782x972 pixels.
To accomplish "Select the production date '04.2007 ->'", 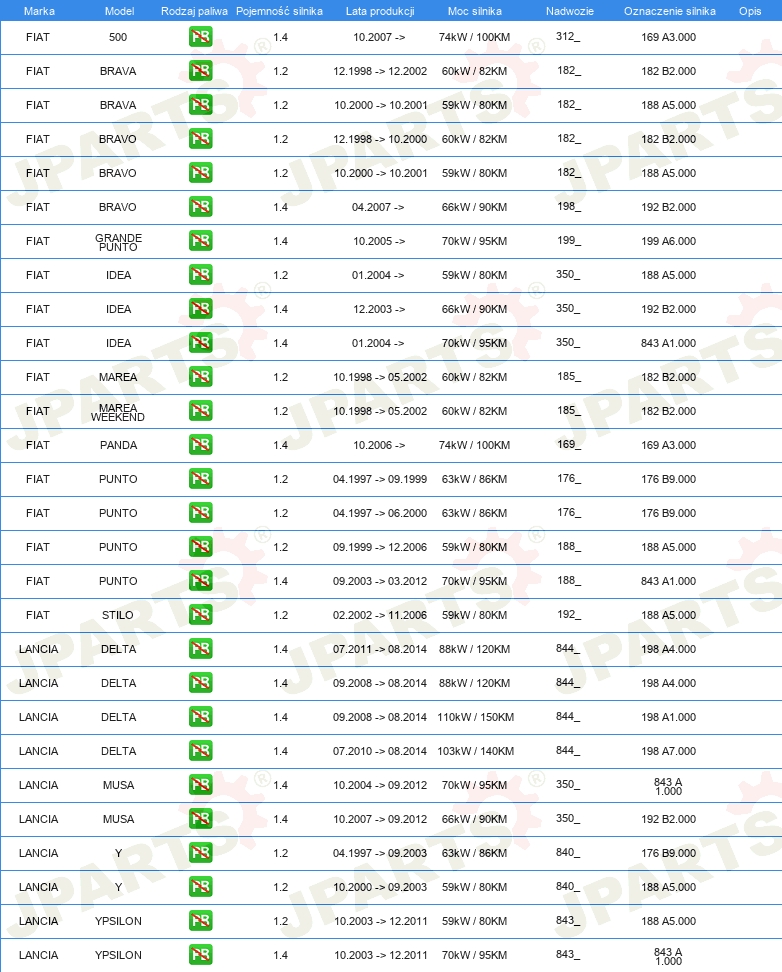I will tap(378, 207).
